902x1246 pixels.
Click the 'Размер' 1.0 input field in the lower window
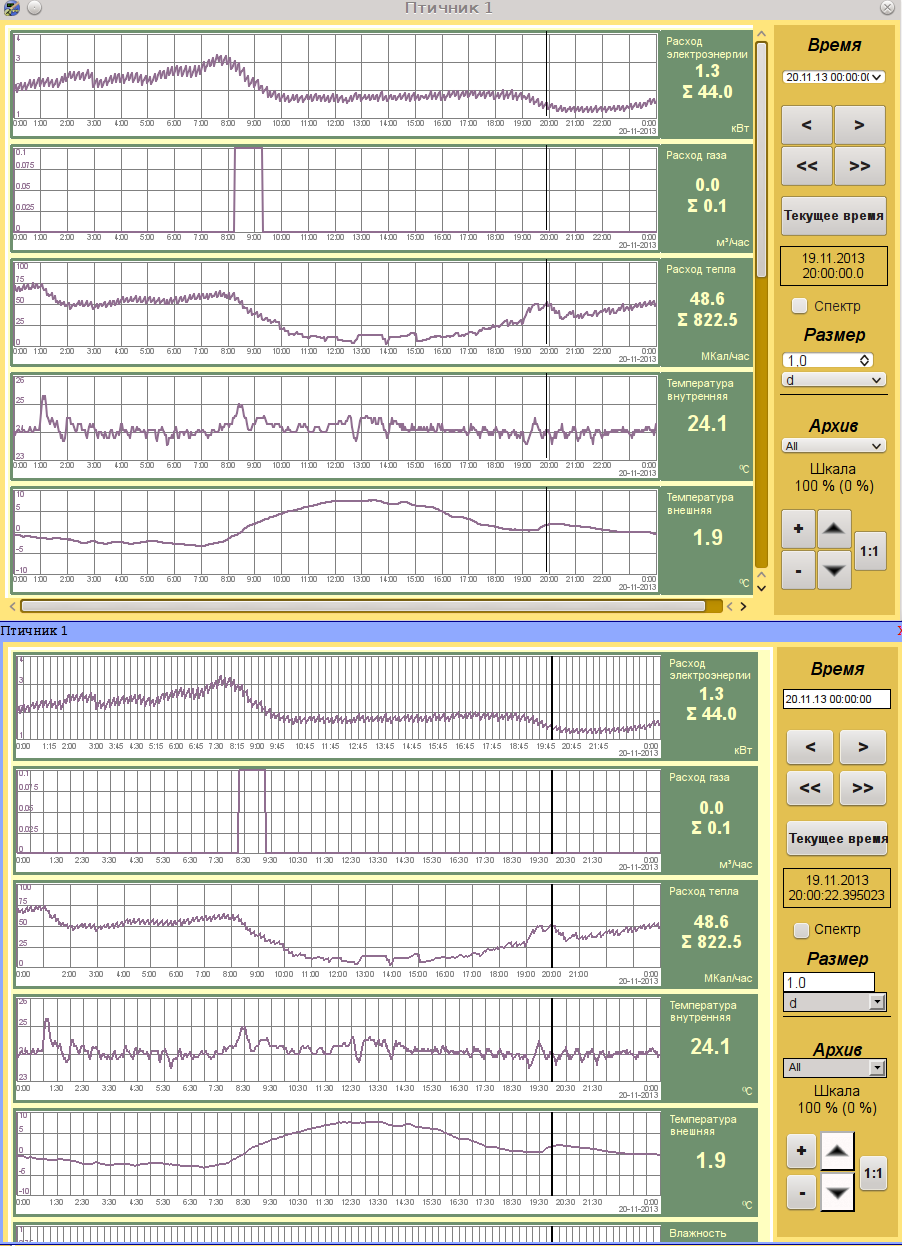828,982
